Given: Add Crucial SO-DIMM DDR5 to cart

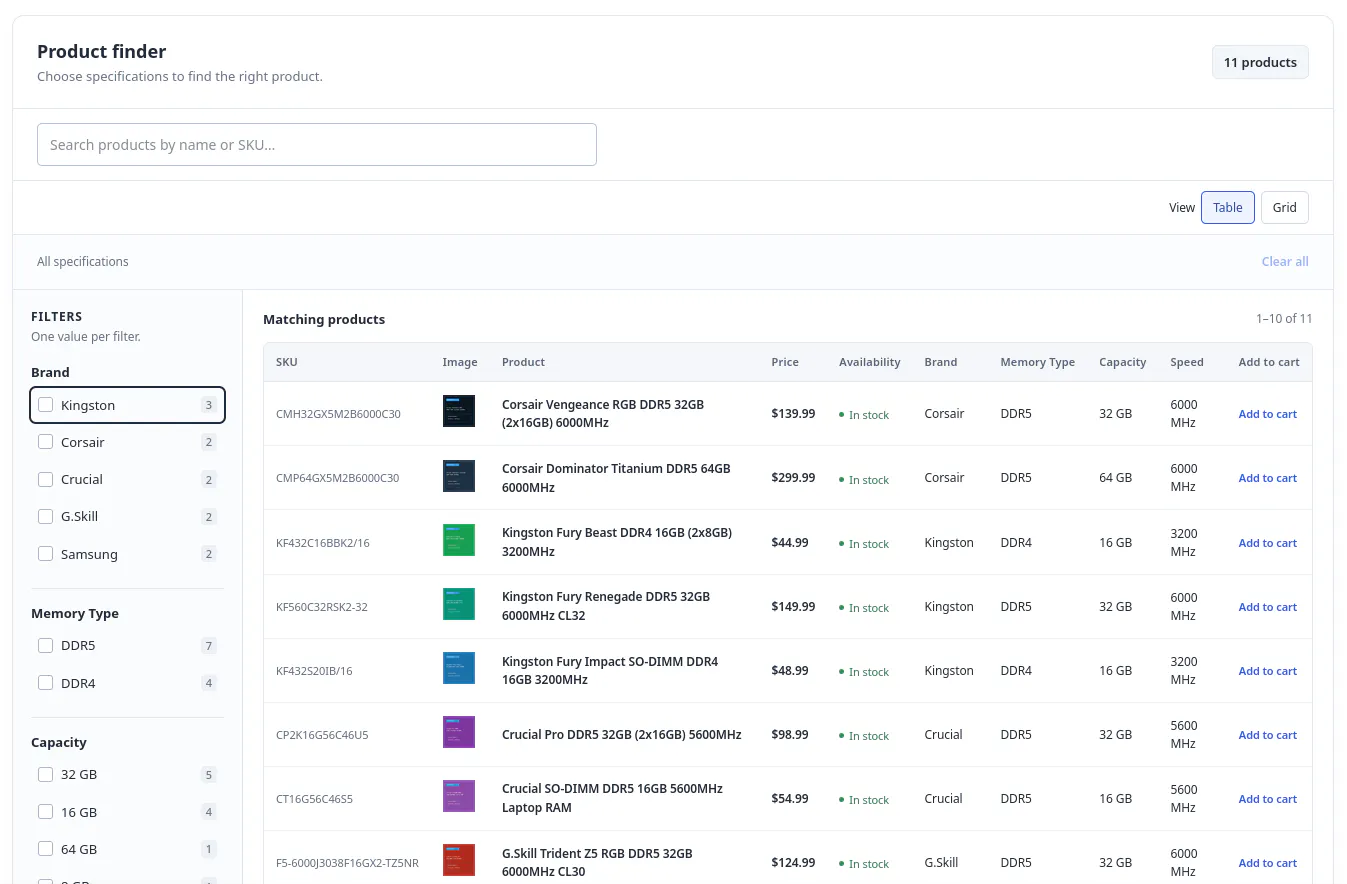Looking at the screenshot, I should point(1267,799).
